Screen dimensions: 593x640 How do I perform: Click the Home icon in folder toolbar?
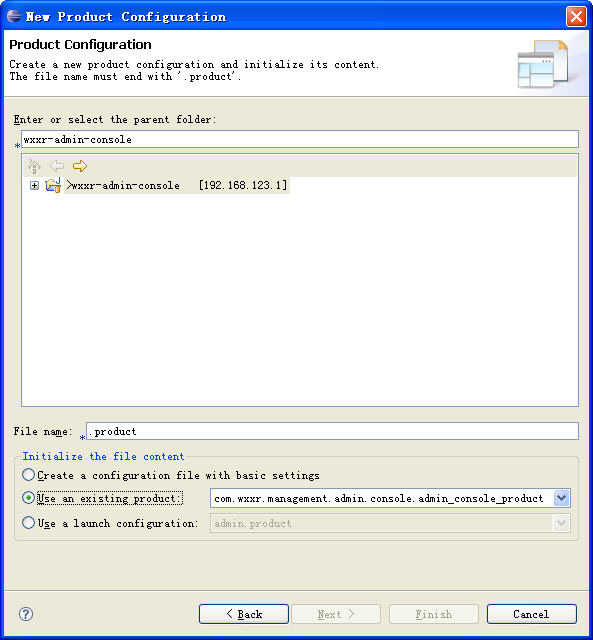point(34,166)
